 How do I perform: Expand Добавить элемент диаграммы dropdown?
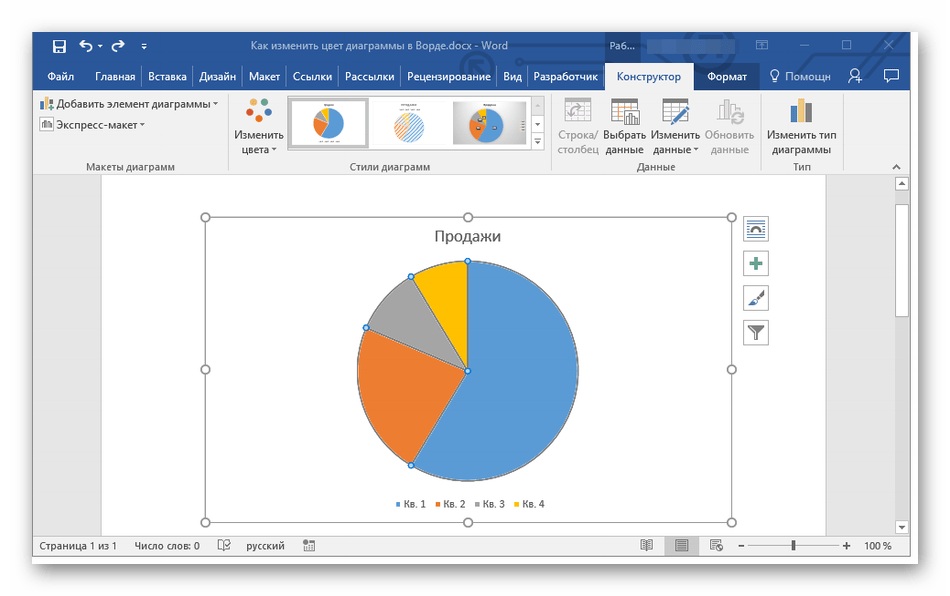click(x=128, y=104)
